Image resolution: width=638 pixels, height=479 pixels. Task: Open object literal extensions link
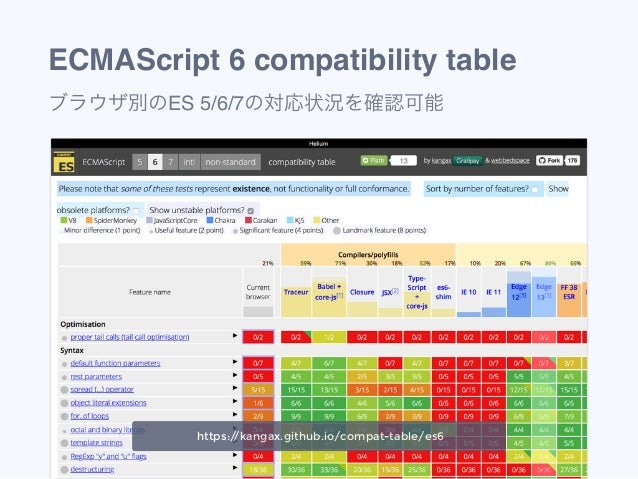pyautogui.click(x=108, y=403)
